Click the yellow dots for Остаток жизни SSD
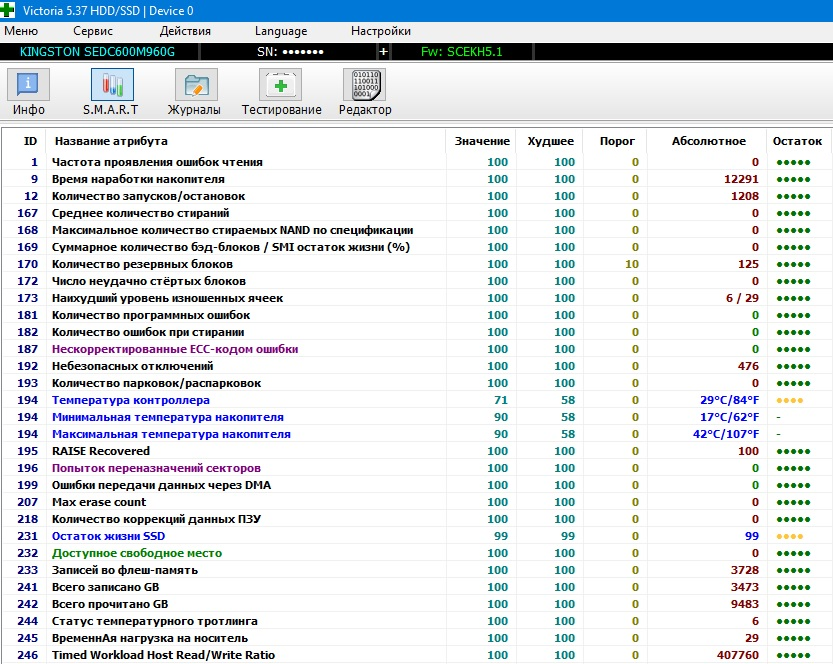Viewport: 833px width, 664px height. pyautogui.click(x=789, y=537)
